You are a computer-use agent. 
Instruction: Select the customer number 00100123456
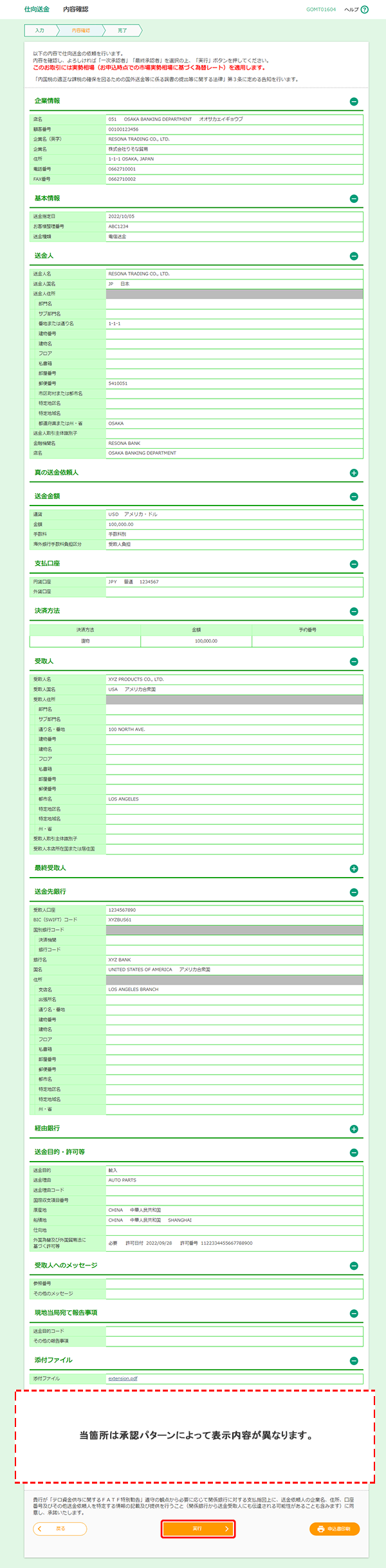(124, 129)
